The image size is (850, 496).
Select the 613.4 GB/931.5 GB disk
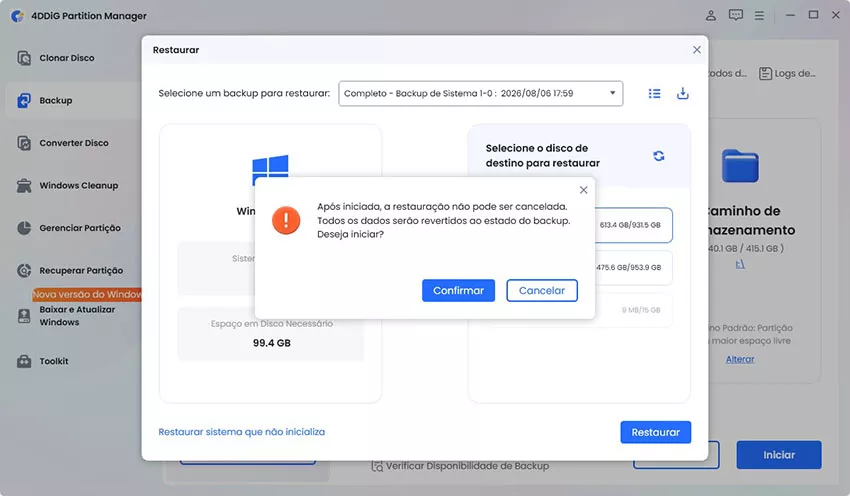[633, 225]
